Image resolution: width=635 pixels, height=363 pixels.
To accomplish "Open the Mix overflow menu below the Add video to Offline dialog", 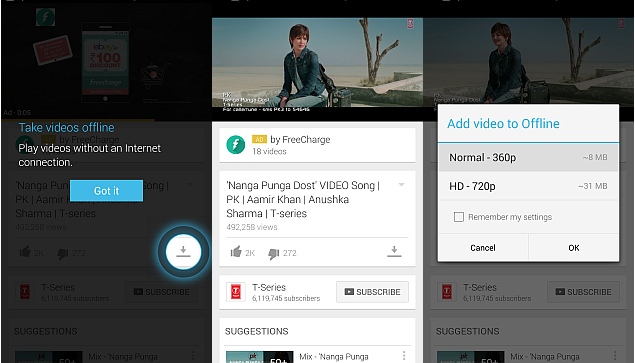I will pyautogui.click(x=615, y=355).
